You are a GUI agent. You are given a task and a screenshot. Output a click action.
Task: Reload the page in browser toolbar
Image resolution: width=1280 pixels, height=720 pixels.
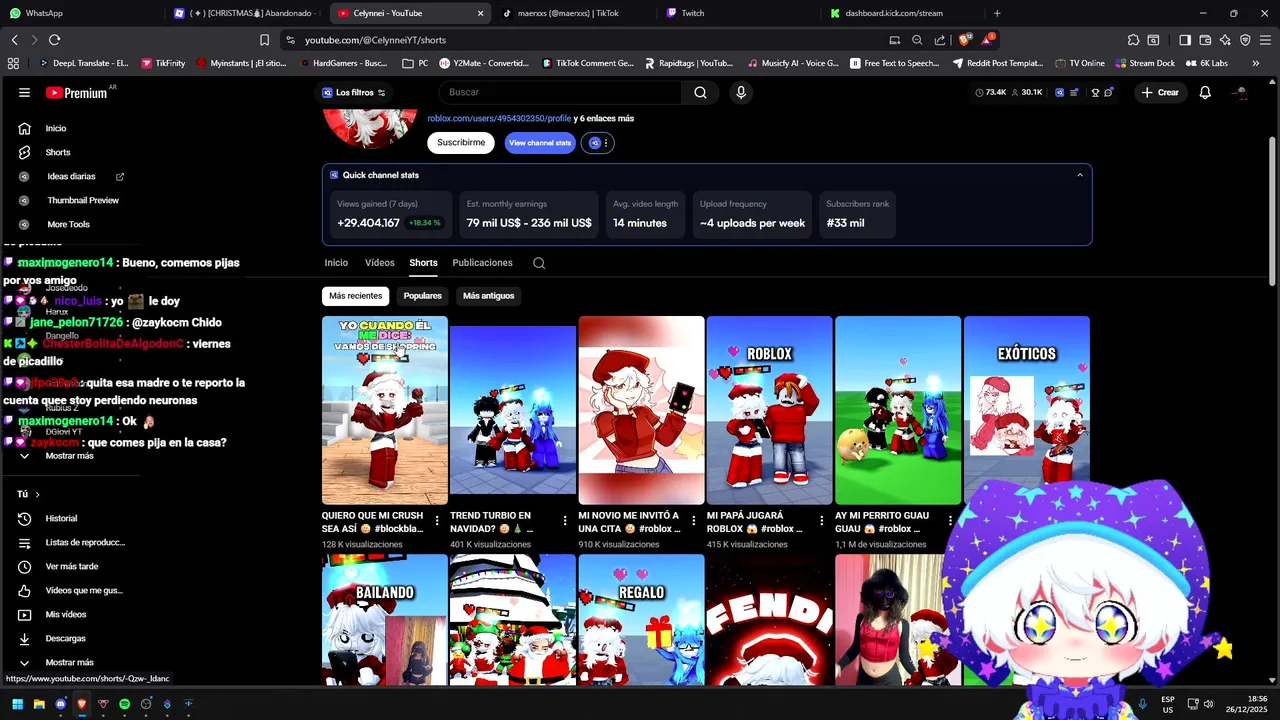click(x=54, y=40)
